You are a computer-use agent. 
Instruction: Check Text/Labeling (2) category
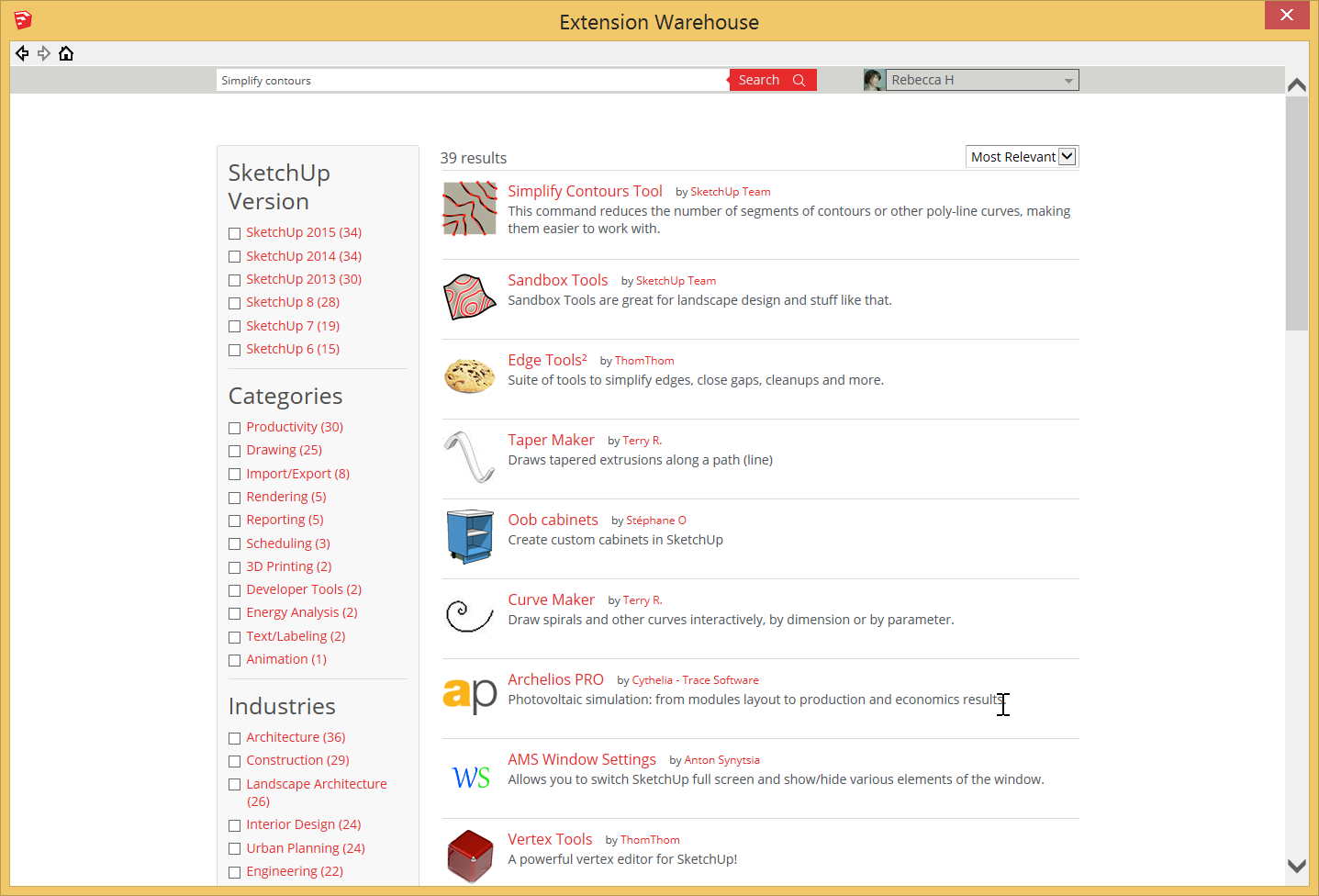click(x=235, y=637)
